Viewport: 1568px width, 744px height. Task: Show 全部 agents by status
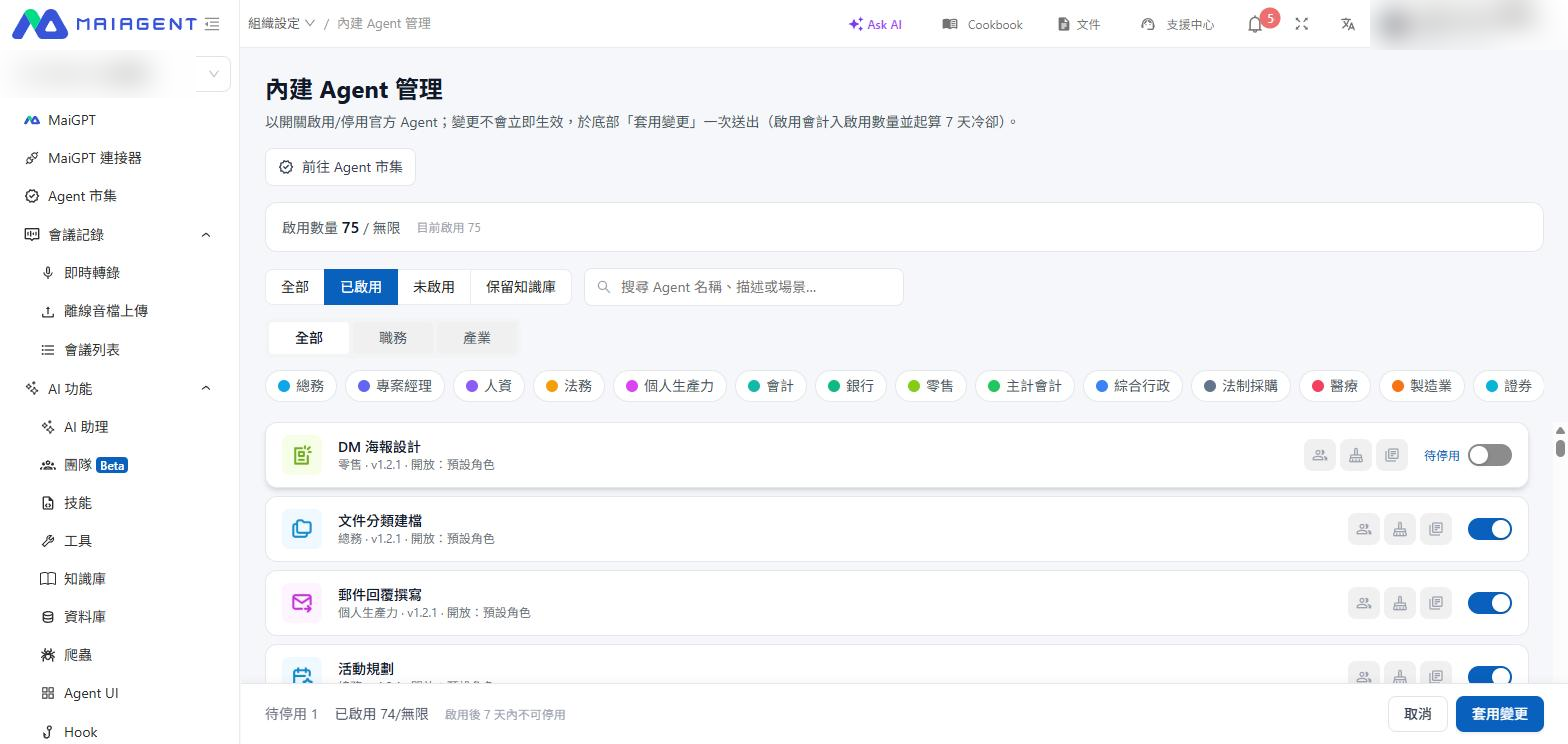(x=295, y=287)
